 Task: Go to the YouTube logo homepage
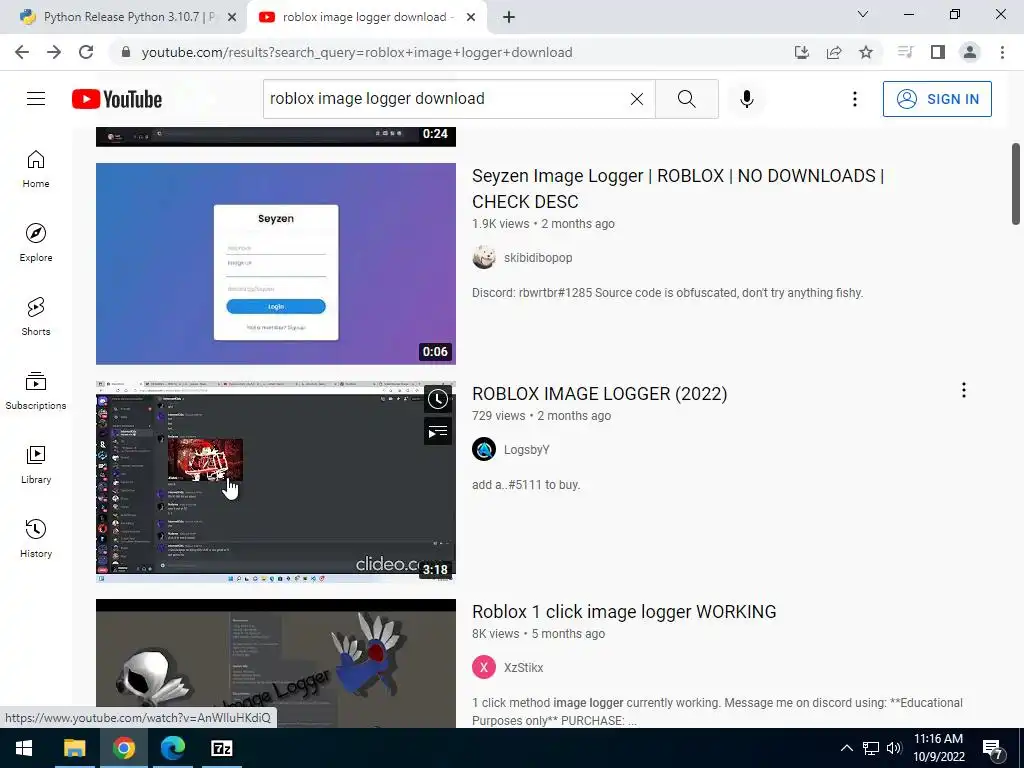pyautogui.click(x=117, y=99)
